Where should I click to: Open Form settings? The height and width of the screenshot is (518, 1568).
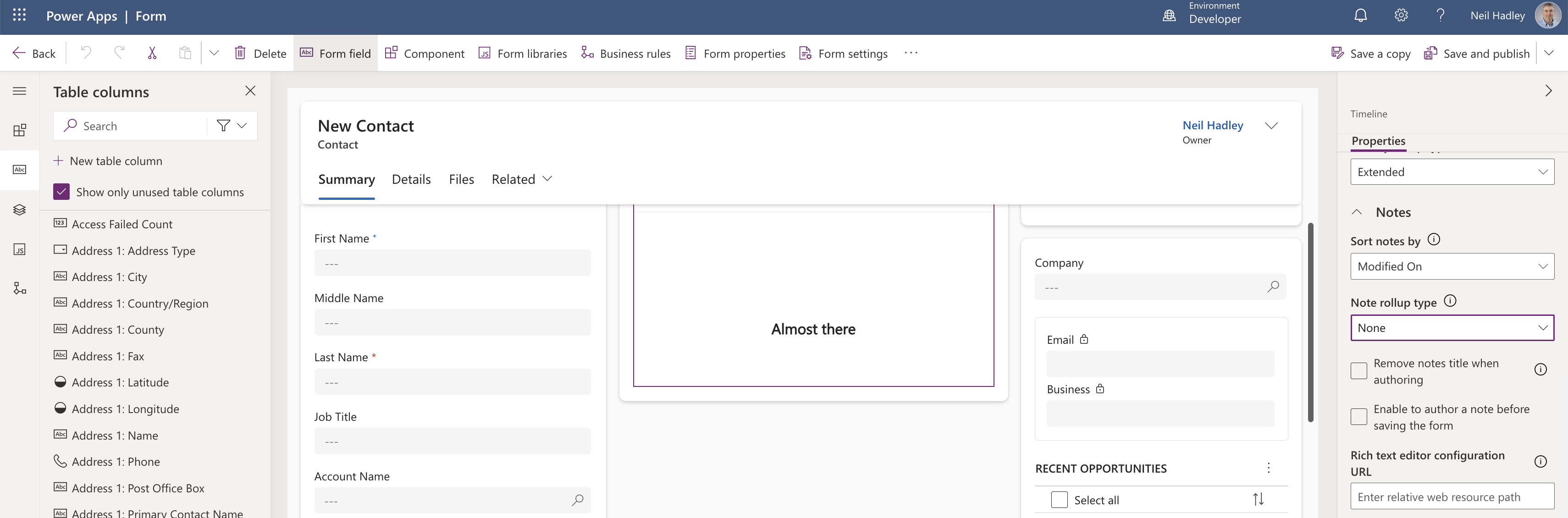[843, 54]
